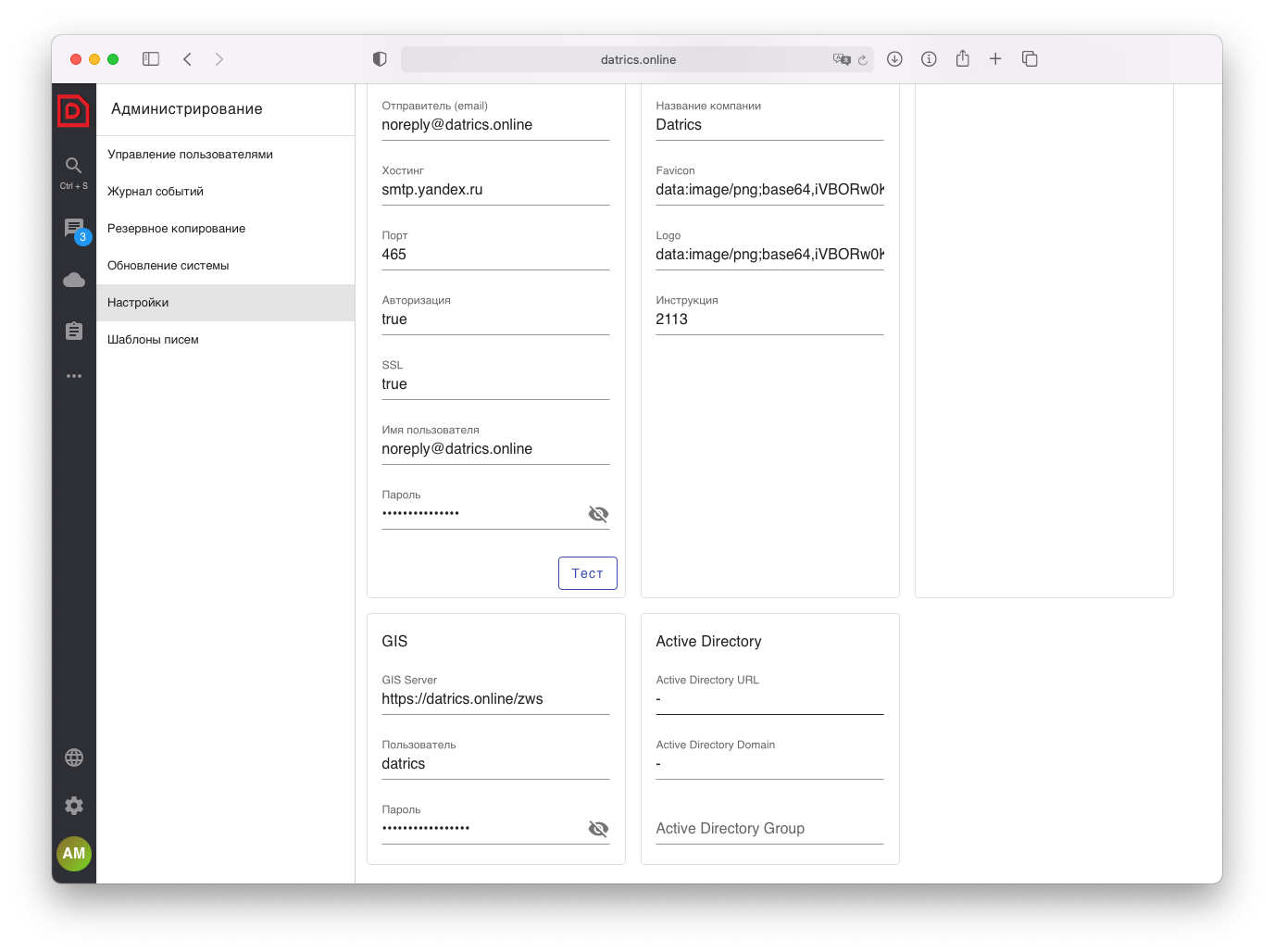Show the SMTP password via eye icon
The height and width of the screenshot is (952, 1274).
coord(598,514)
